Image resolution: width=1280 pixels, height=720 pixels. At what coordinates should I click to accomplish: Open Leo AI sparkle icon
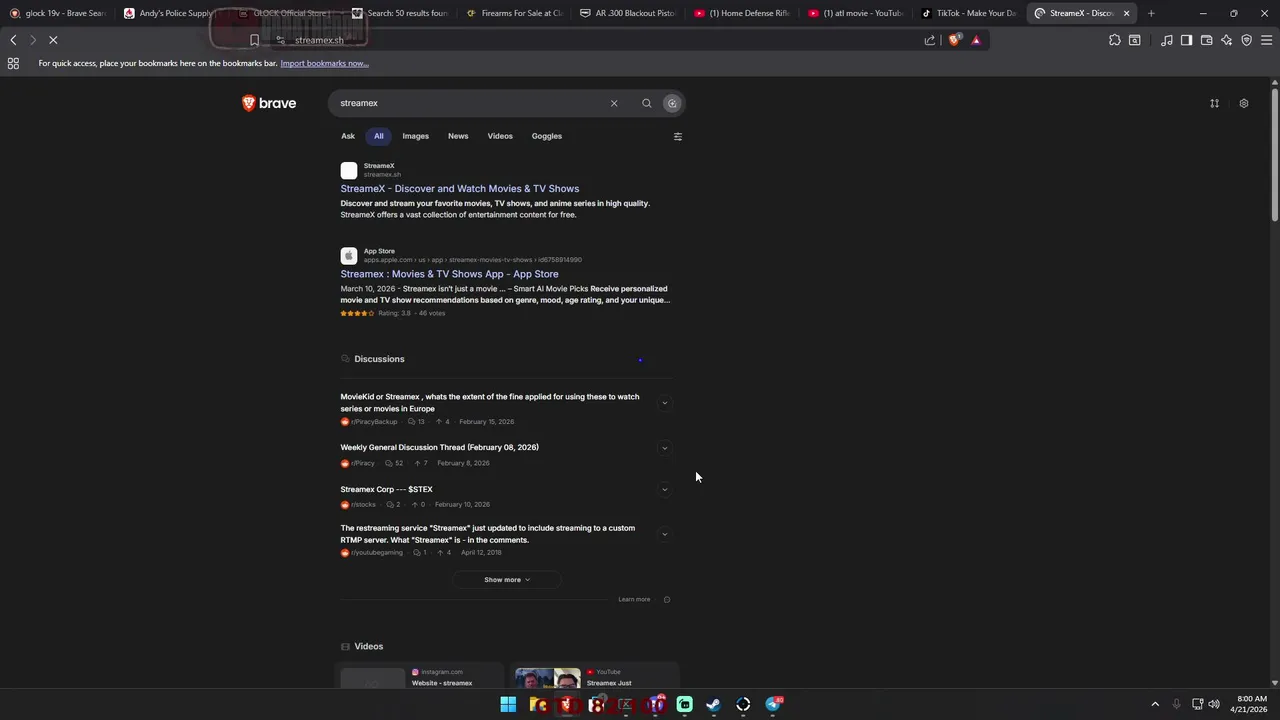coord(1227,40)
